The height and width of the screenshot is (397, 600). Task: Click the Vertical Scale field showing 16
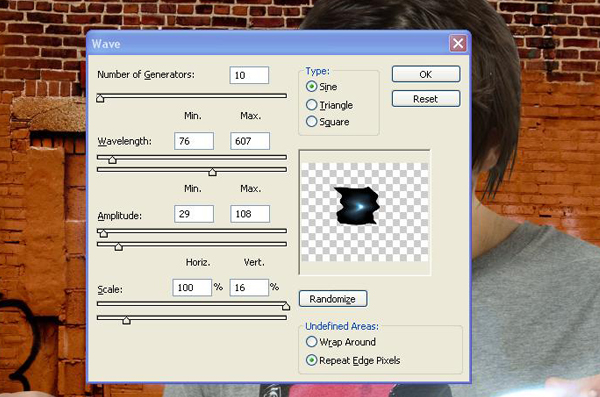pyautogui.click(x=249, y=288)
